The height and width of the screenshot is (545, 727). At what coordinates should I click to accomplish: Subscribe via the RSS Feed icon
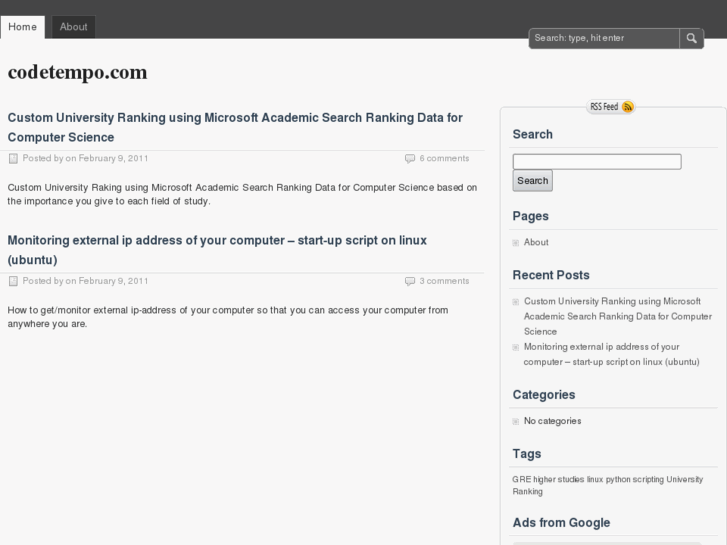tap(611, 107)
